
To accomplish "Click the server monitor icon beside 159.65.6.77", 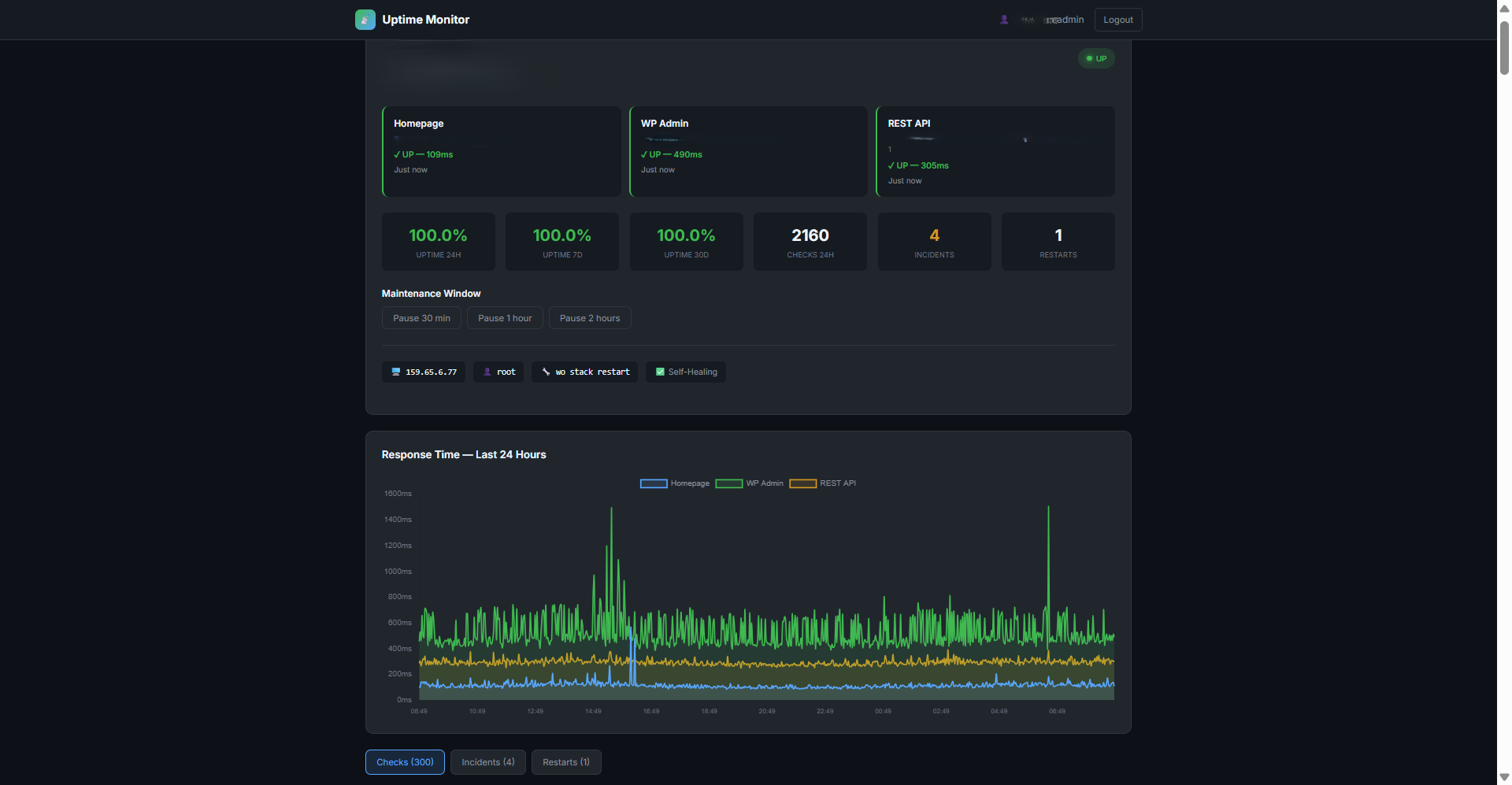I will click(396, 372).
